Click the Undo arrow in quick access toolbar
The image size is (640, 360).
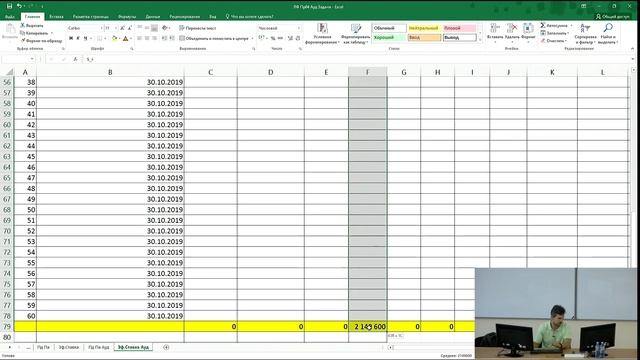point(19,6)
